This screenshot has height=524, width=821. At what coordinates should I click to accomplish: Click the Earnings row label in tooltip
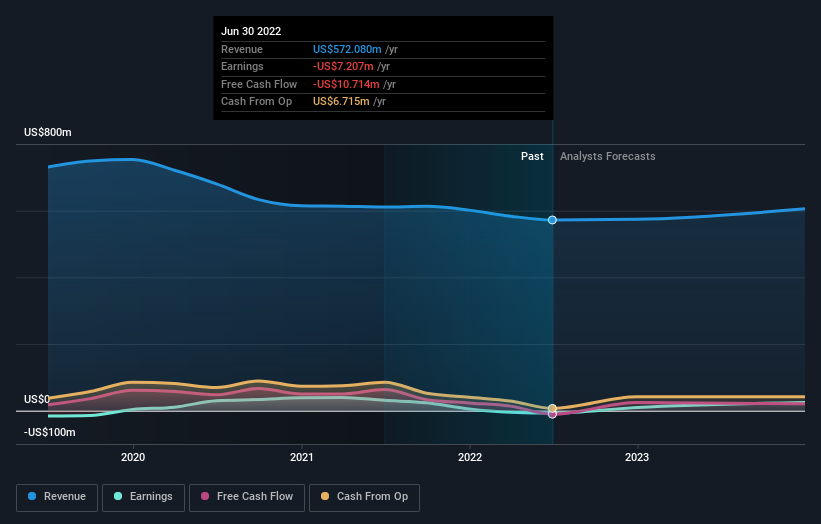(242, 66)
